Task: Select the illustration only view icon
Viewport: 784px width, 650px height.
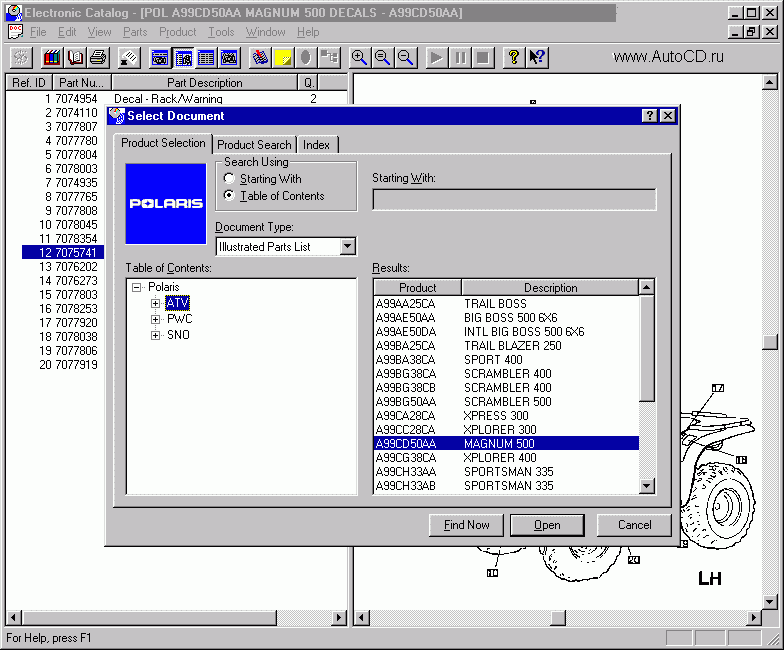Action: [x=229, y=58]
